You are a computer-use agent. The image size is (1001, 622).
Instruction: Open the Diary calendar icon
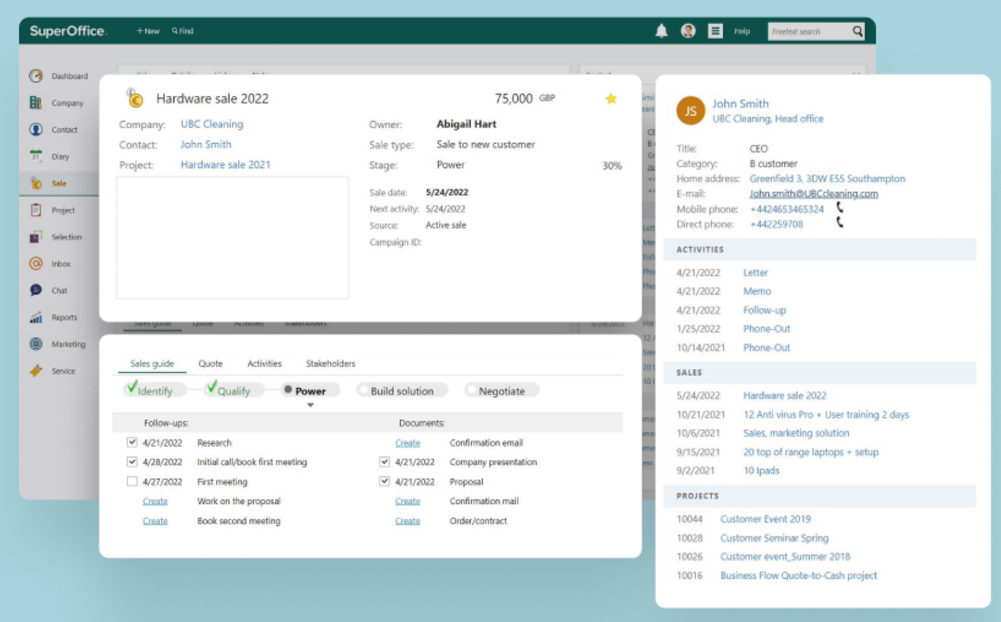click(36, 157)
